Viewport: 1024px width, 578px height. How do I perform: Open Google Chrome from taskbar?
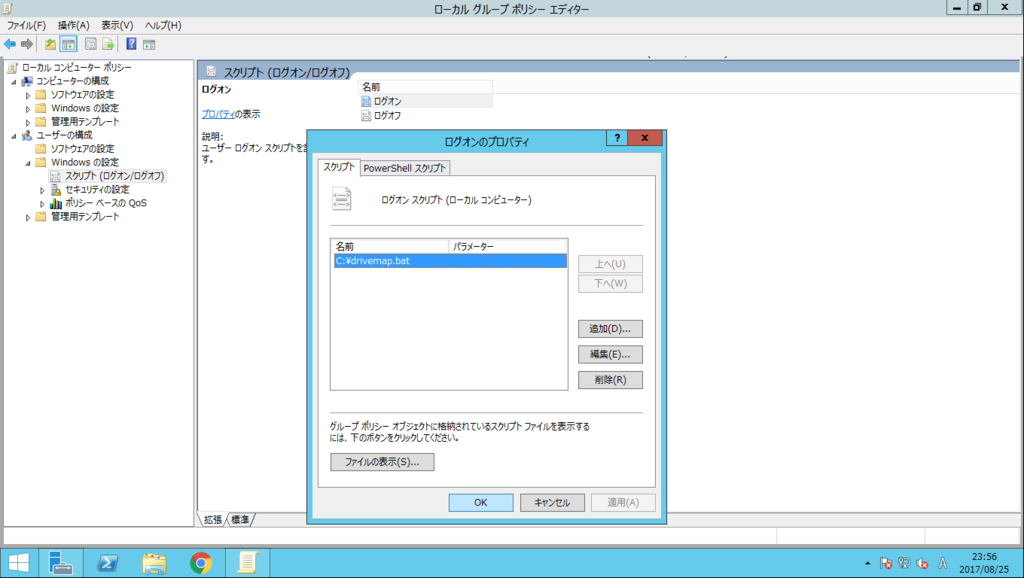pos(201,562)
